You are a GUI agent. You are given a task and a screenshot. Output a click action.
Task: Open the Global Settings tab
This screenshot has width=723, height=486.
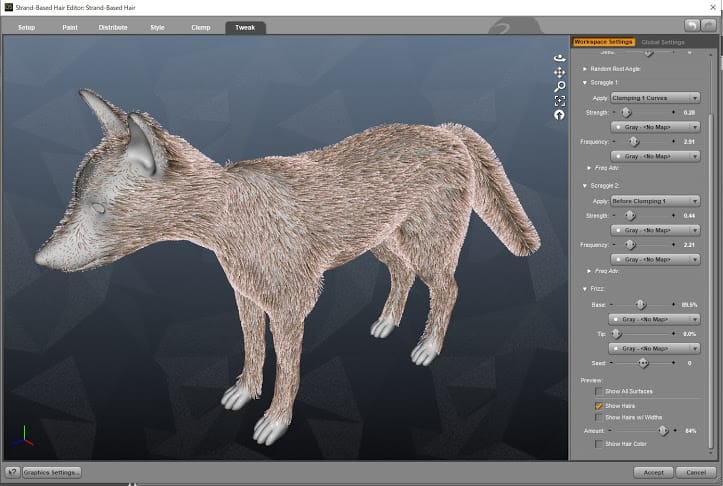coord(663,42)
